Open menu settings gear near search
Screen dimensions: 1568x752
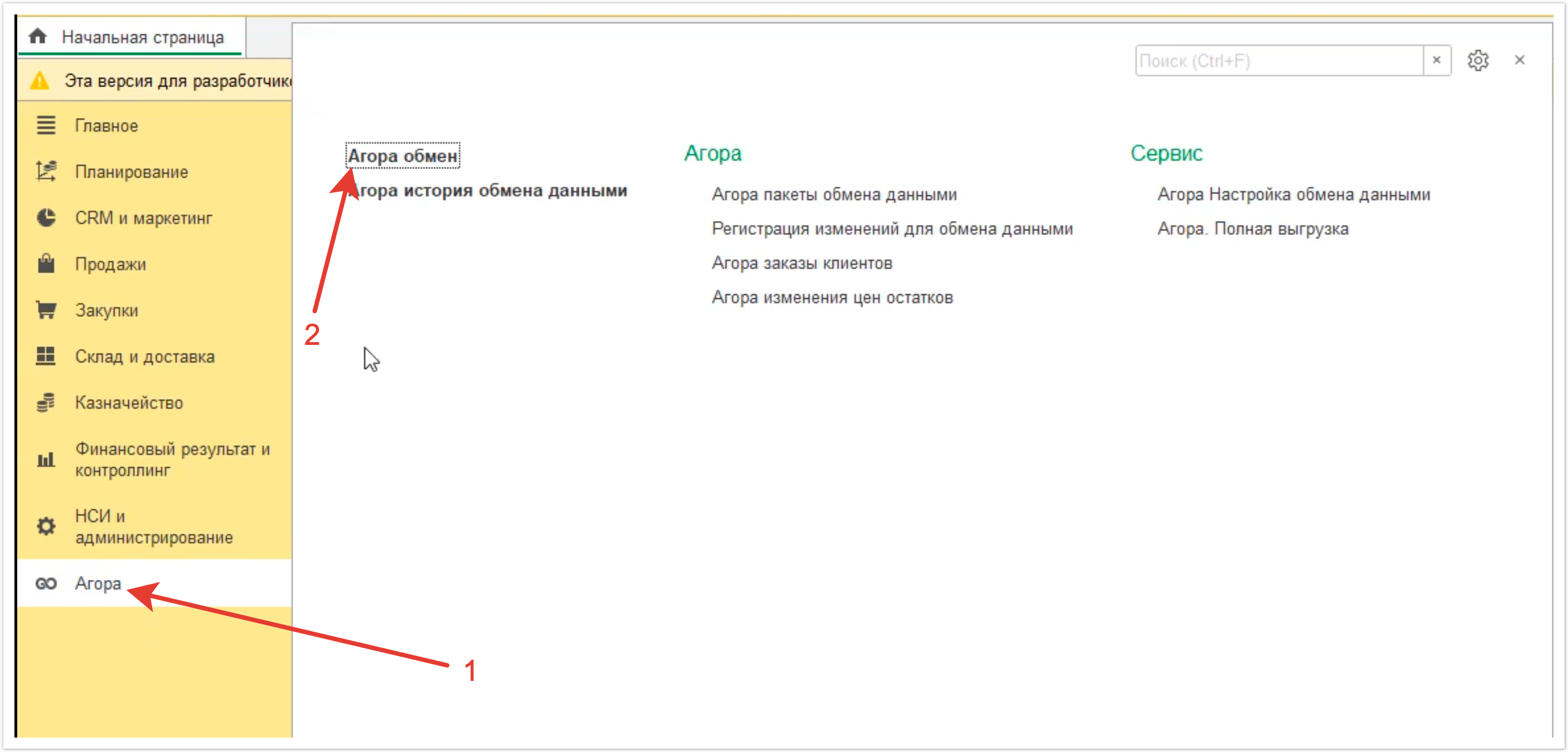coord(1477,61)
